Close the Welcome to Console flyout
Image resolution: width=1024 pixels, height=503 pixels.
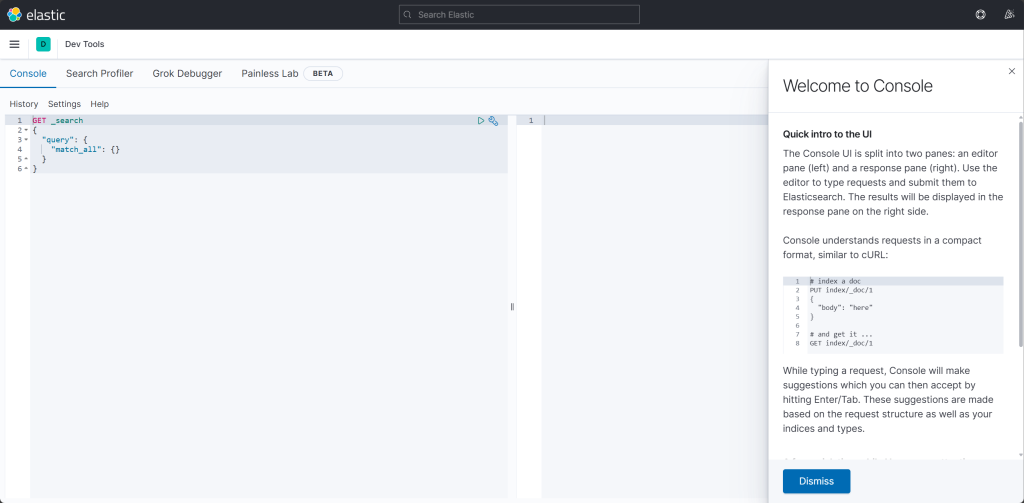[x=1011, y=71]
